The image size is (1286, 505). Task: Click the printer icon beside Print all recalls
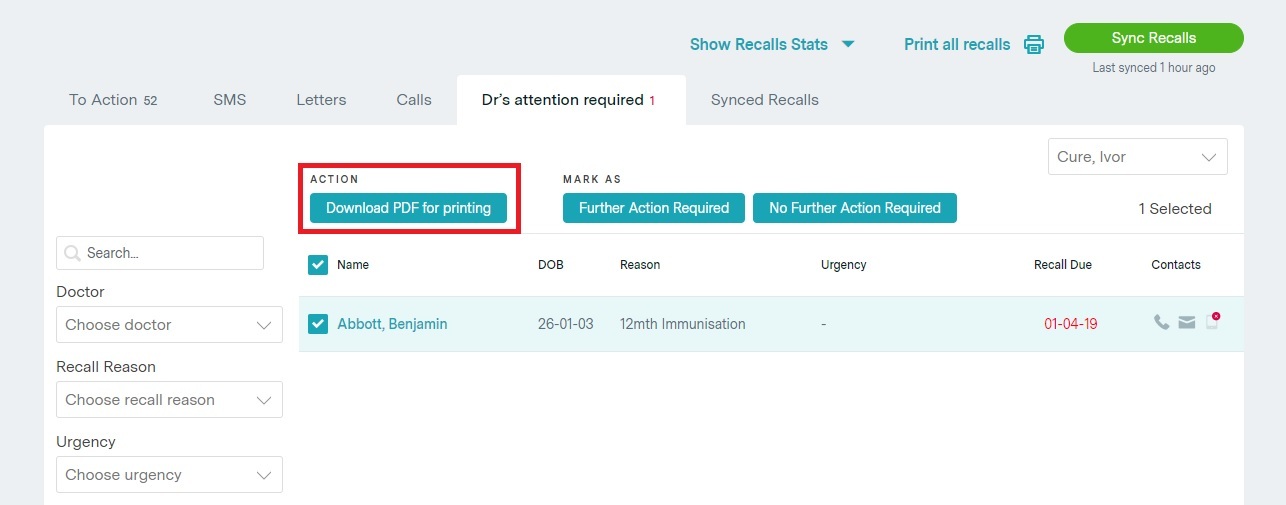(x=1034, y=44)
